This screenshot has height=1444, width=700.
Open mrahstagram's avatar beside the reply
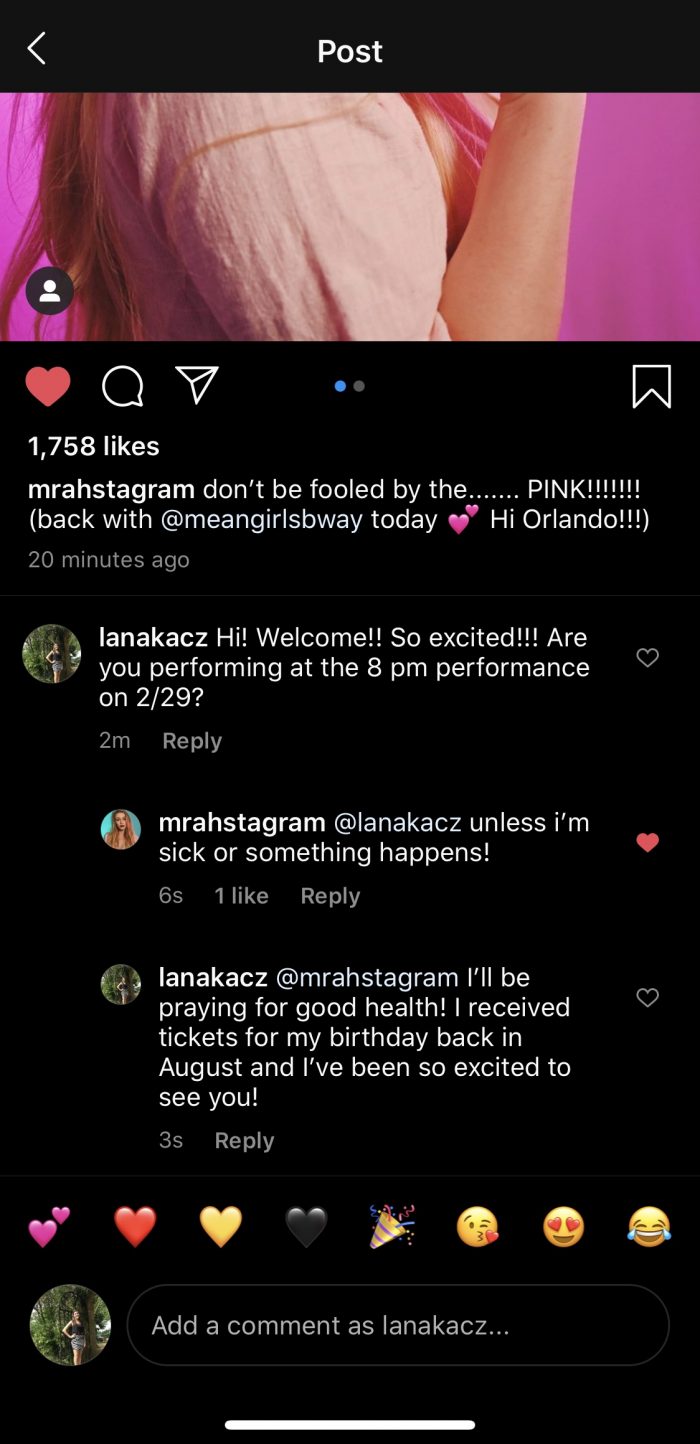[x=121, y=829]
